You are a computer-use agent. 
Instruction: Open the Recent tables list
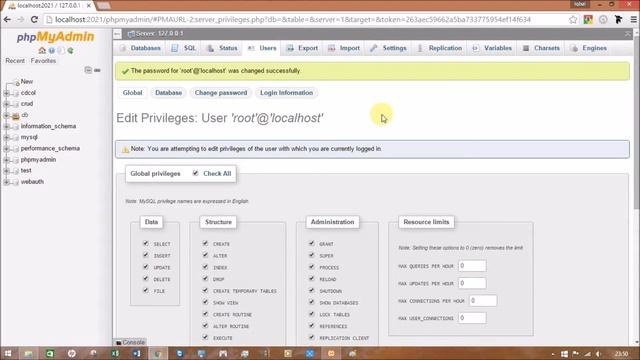point(15,60)
